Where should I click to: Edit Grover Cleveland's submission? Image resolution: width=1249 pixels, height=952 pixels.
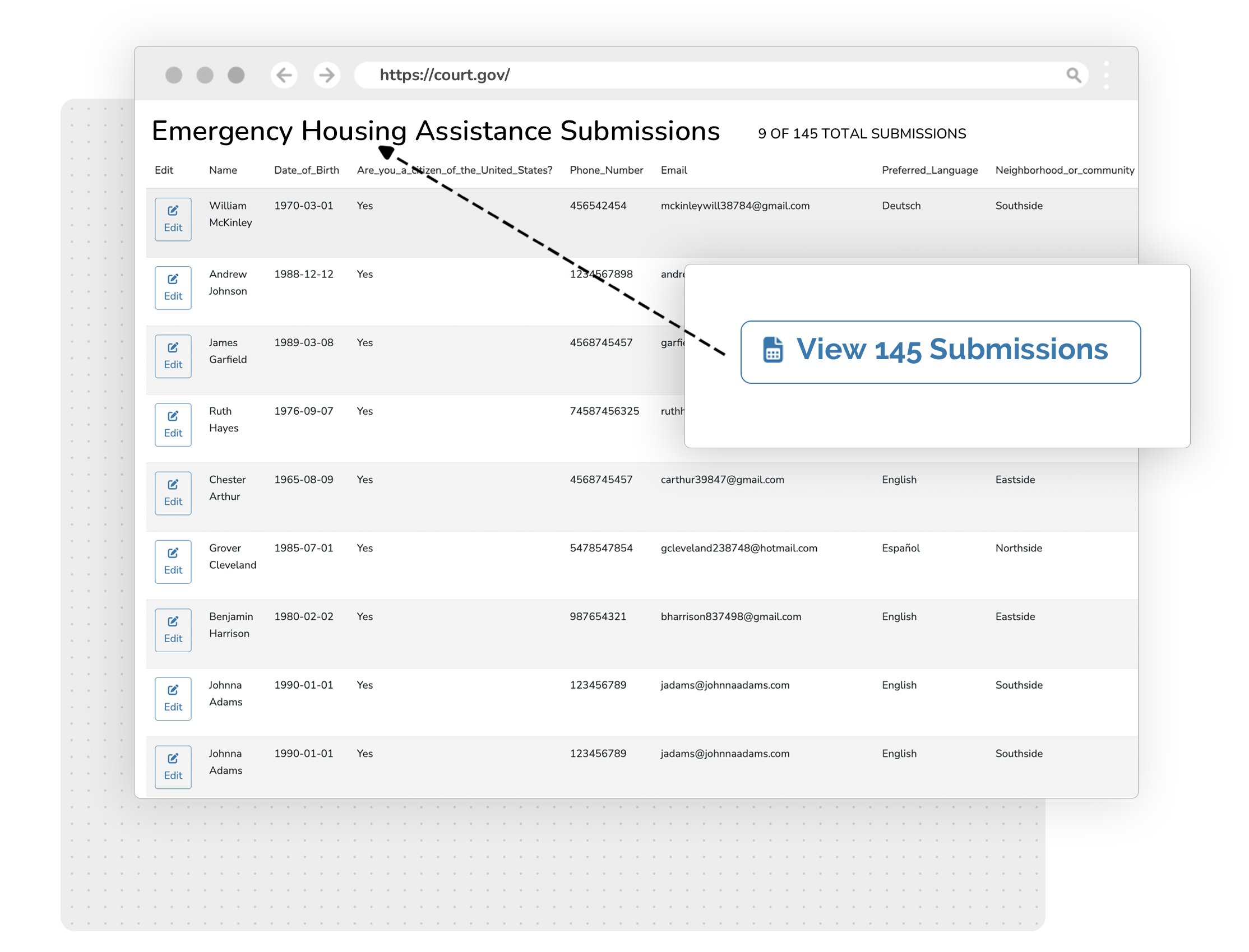pyautogui.click(x=173, y=562)
